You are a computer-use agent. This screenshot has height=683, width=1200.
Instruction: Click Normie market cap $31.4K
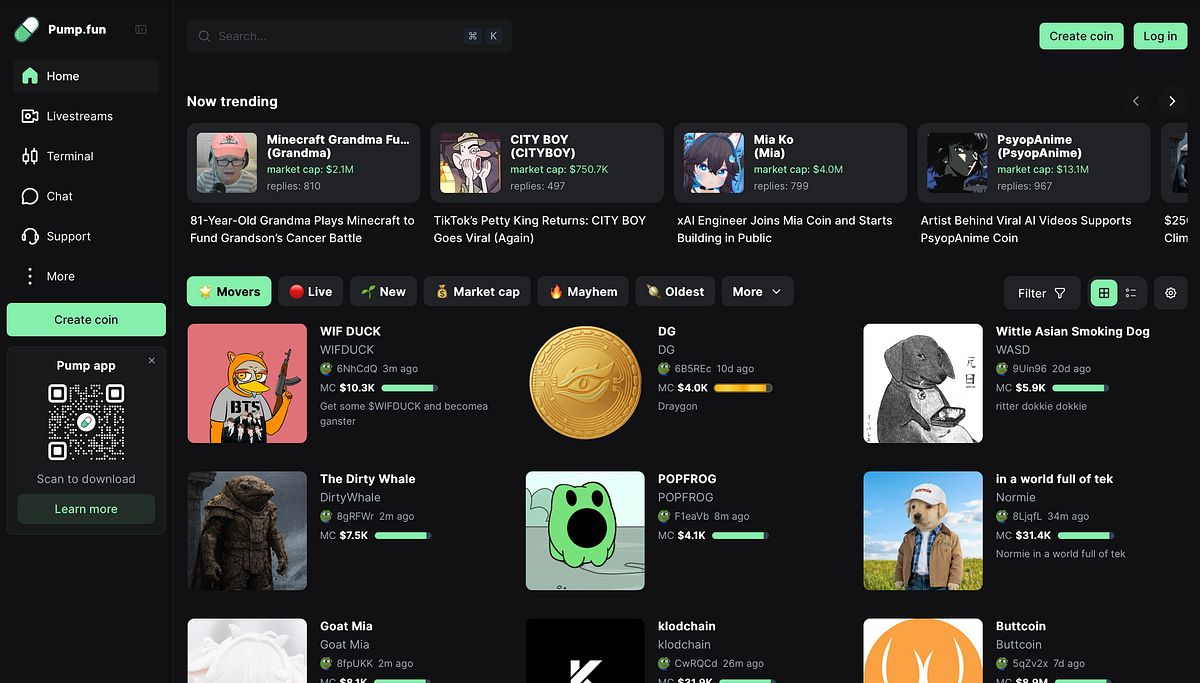point(1033,535)
